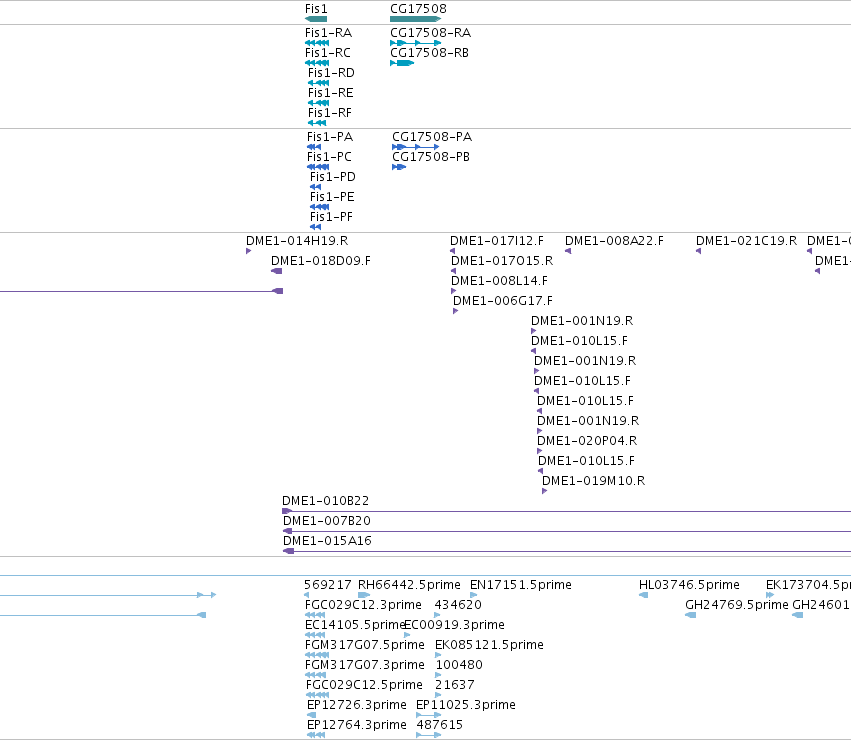Click the Fis1-PD protein glyph

(315, 187)
